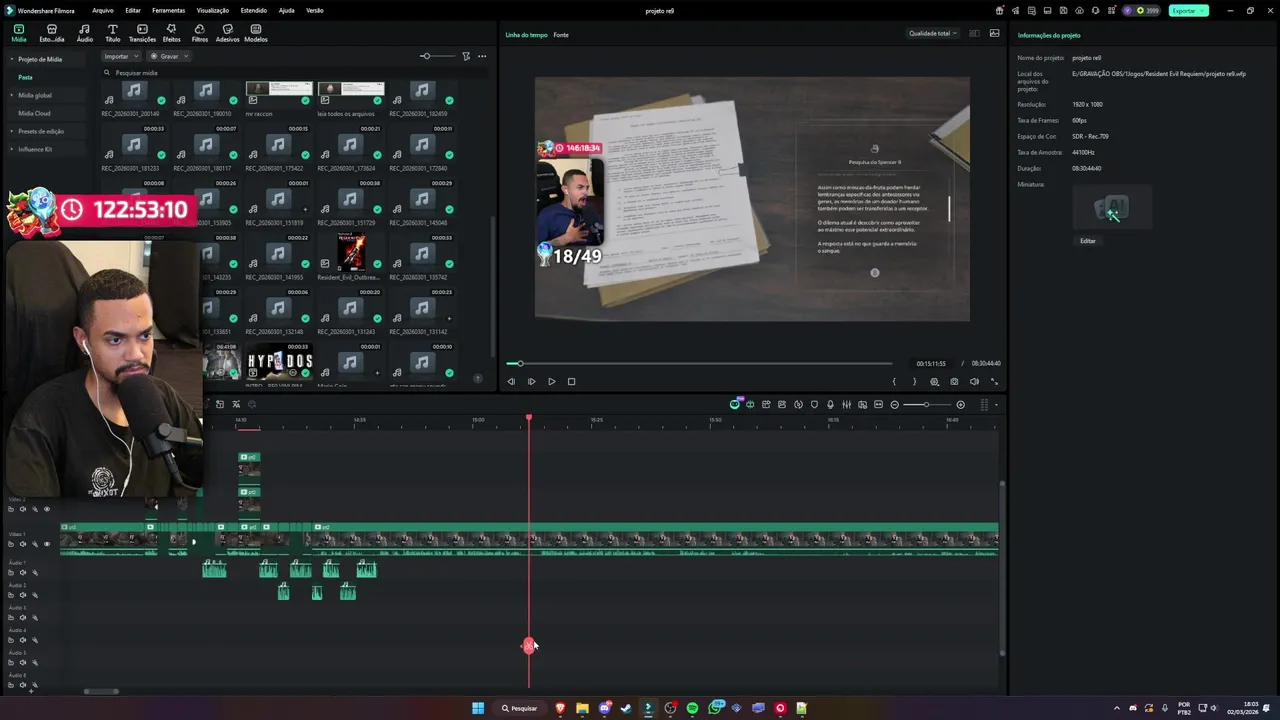Screen dimensions: 1280x720
Task: Open the Visualização menu
Action: tap(213, 10)
